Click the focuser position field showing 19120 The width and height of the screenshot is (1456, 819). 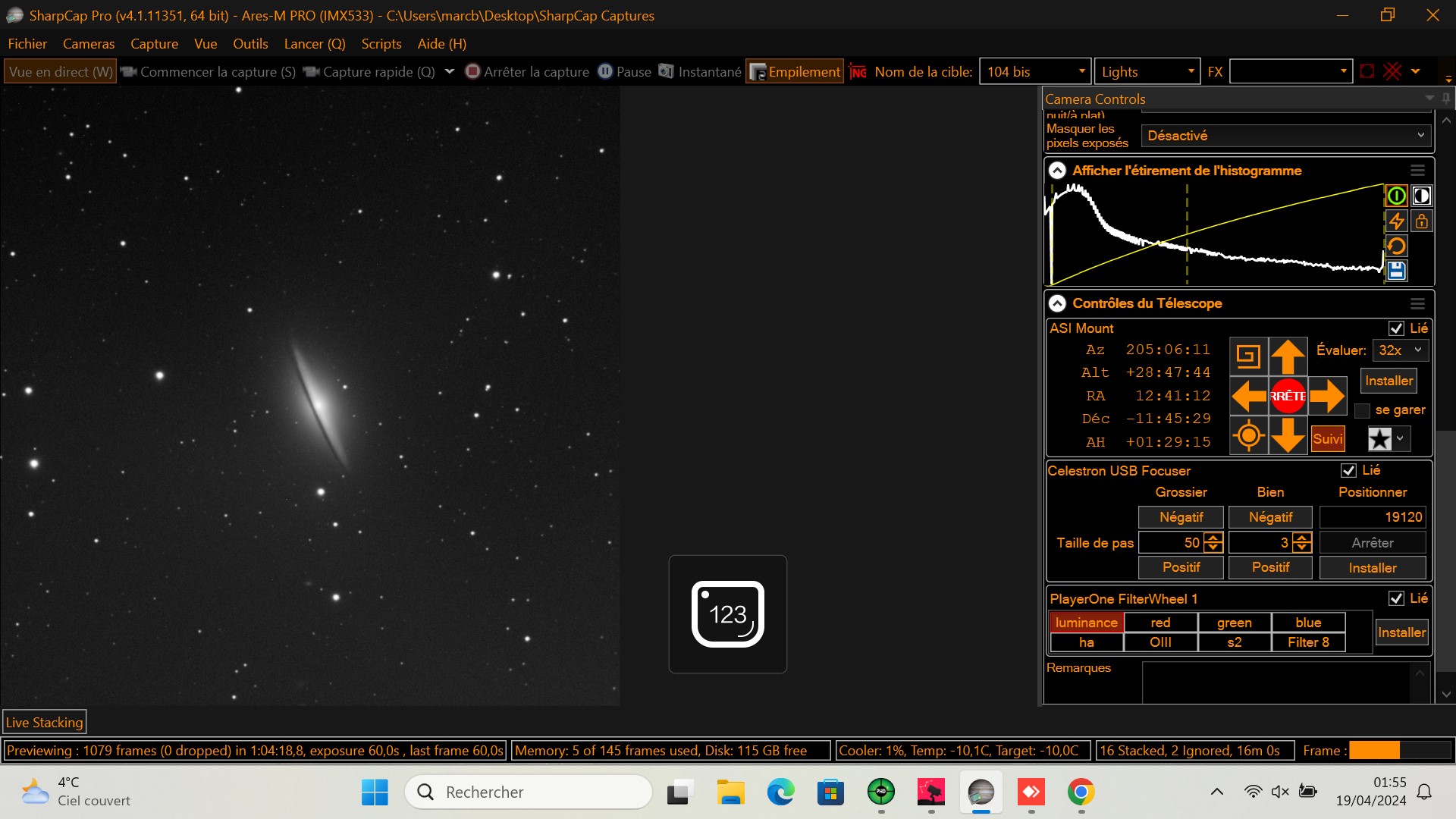pyautogui.click(x=1373, y=517)
